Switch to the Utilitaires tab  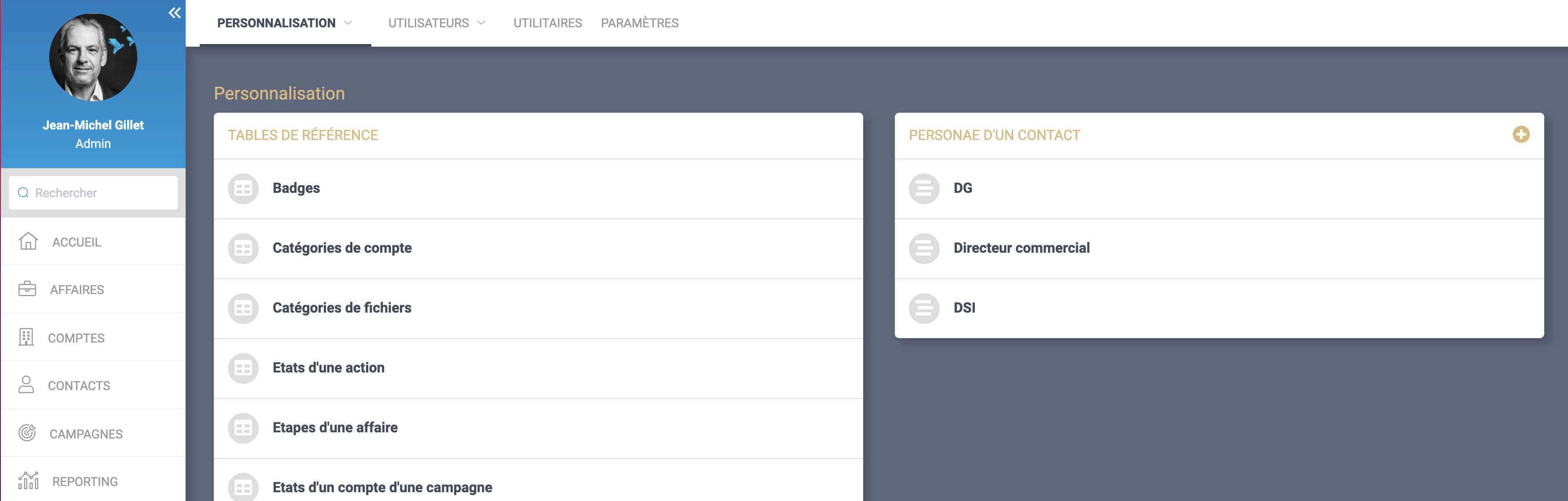547,23
